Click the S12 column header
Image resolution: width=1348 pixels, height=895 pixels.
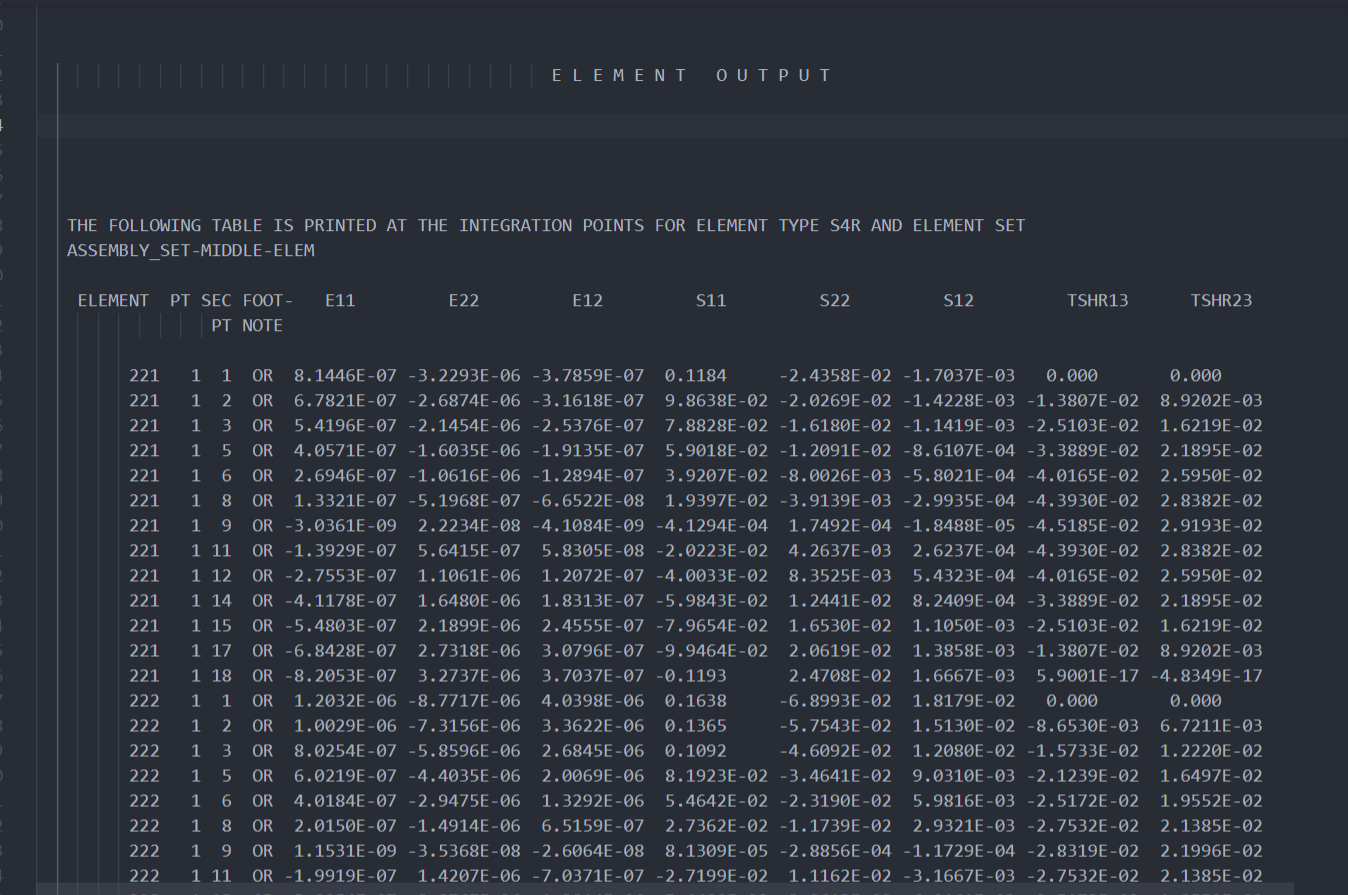click(x=958, y=300)
